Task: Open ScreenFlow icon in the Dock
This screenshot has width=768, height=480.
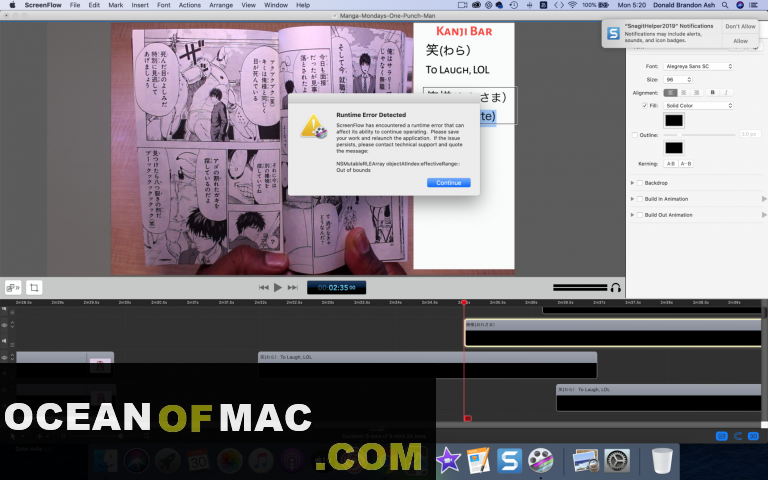Action: [540, 460]
